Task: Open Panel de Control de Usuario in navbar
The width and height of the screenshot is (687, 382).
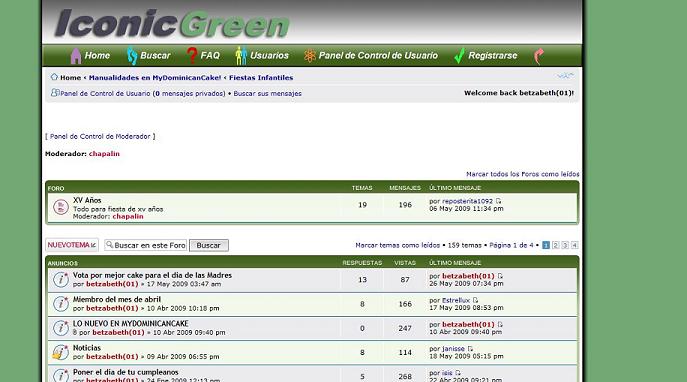Action: tap(378, 56)
